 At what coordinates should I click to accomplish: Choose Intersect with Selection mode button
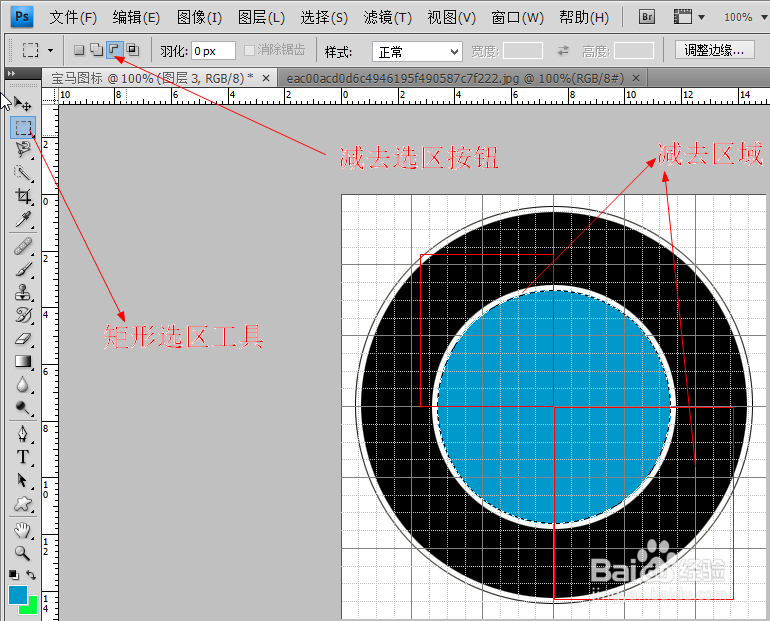pos(133,50)
